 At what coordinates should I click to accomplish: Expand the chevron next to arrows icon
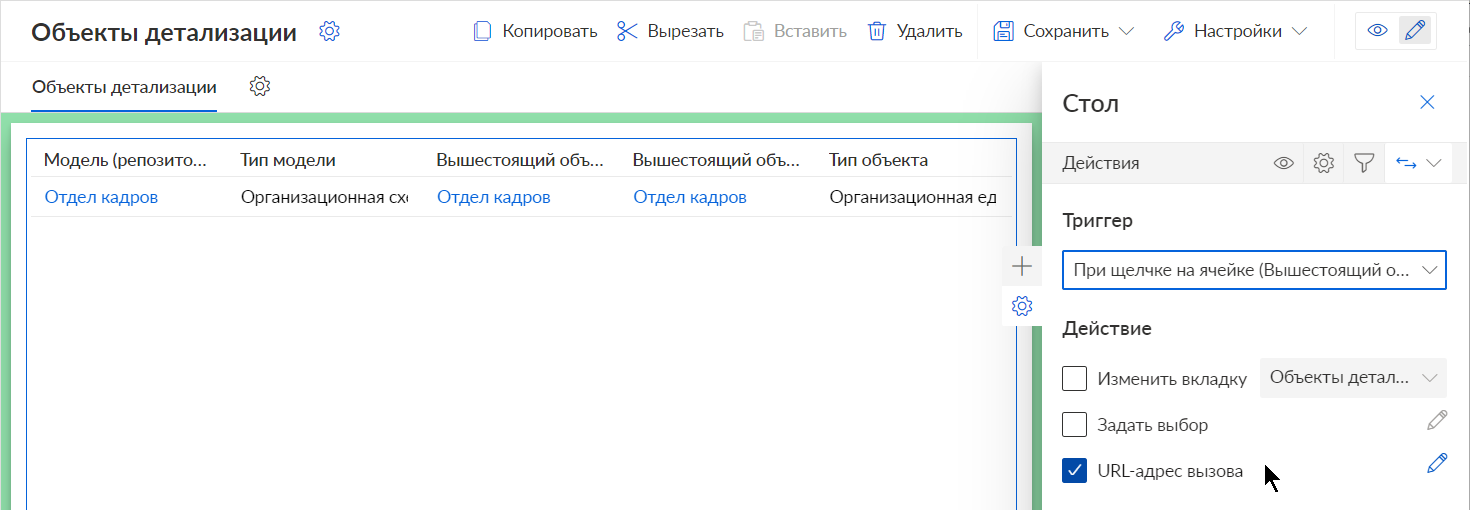[1434, 163]
